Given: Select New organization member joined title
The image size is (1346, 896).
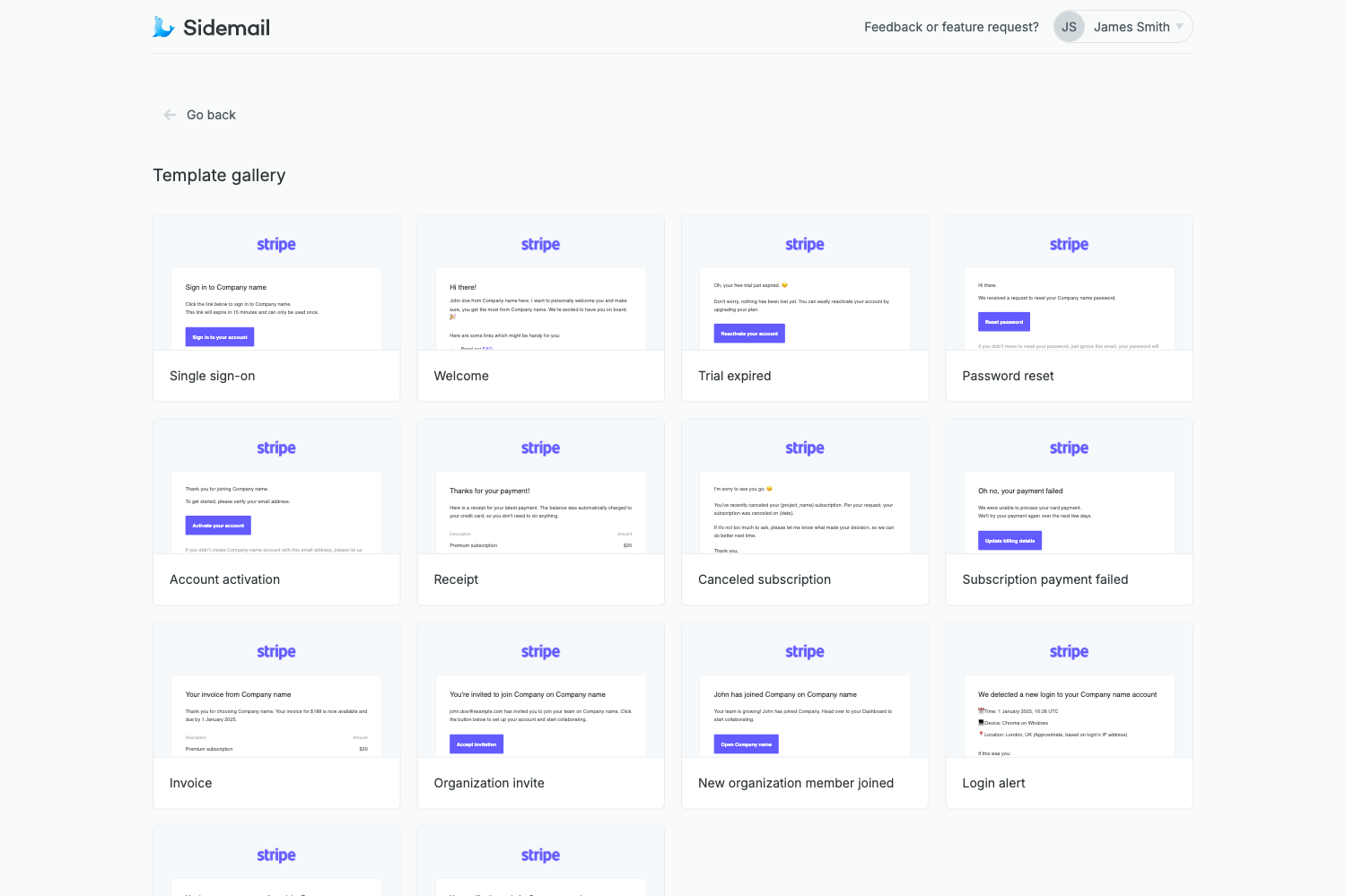Looking at the screenshot, I should 796,783.
